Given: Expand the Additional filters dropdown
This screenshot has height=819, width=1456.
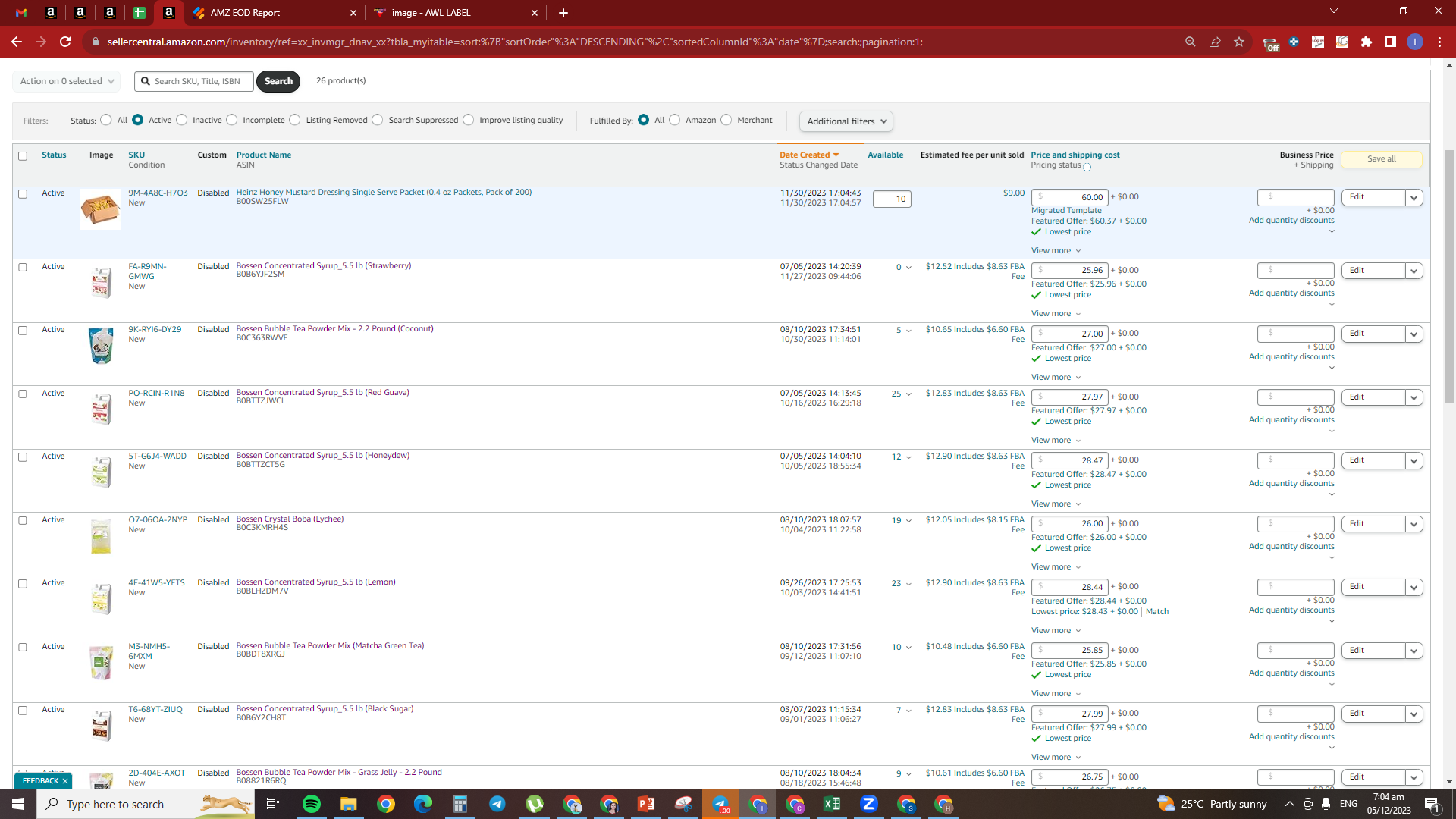Looking at the screenshot, I should pos(846,121).
